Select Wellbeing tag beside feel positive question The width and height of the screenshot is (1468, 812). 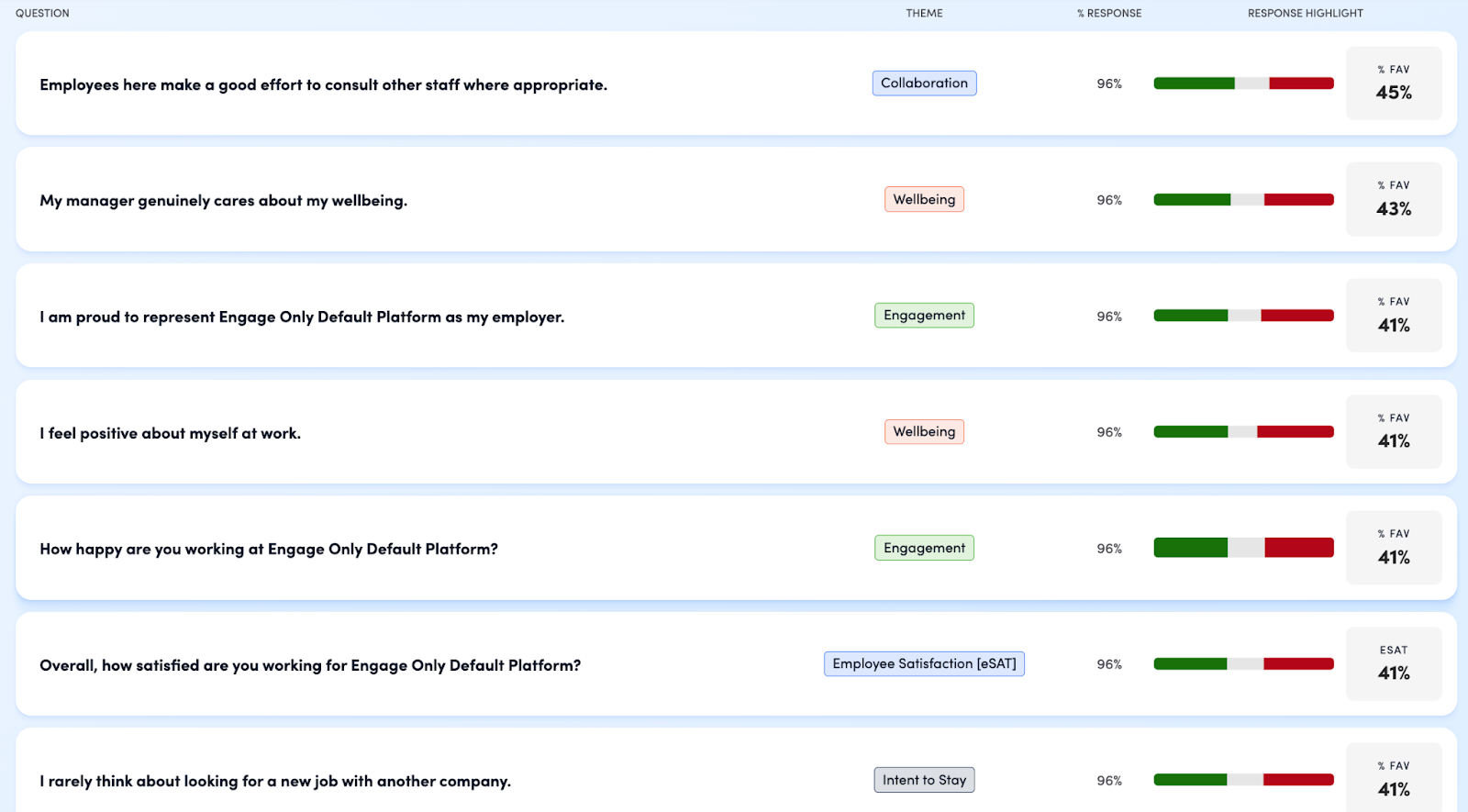[924, 431]
